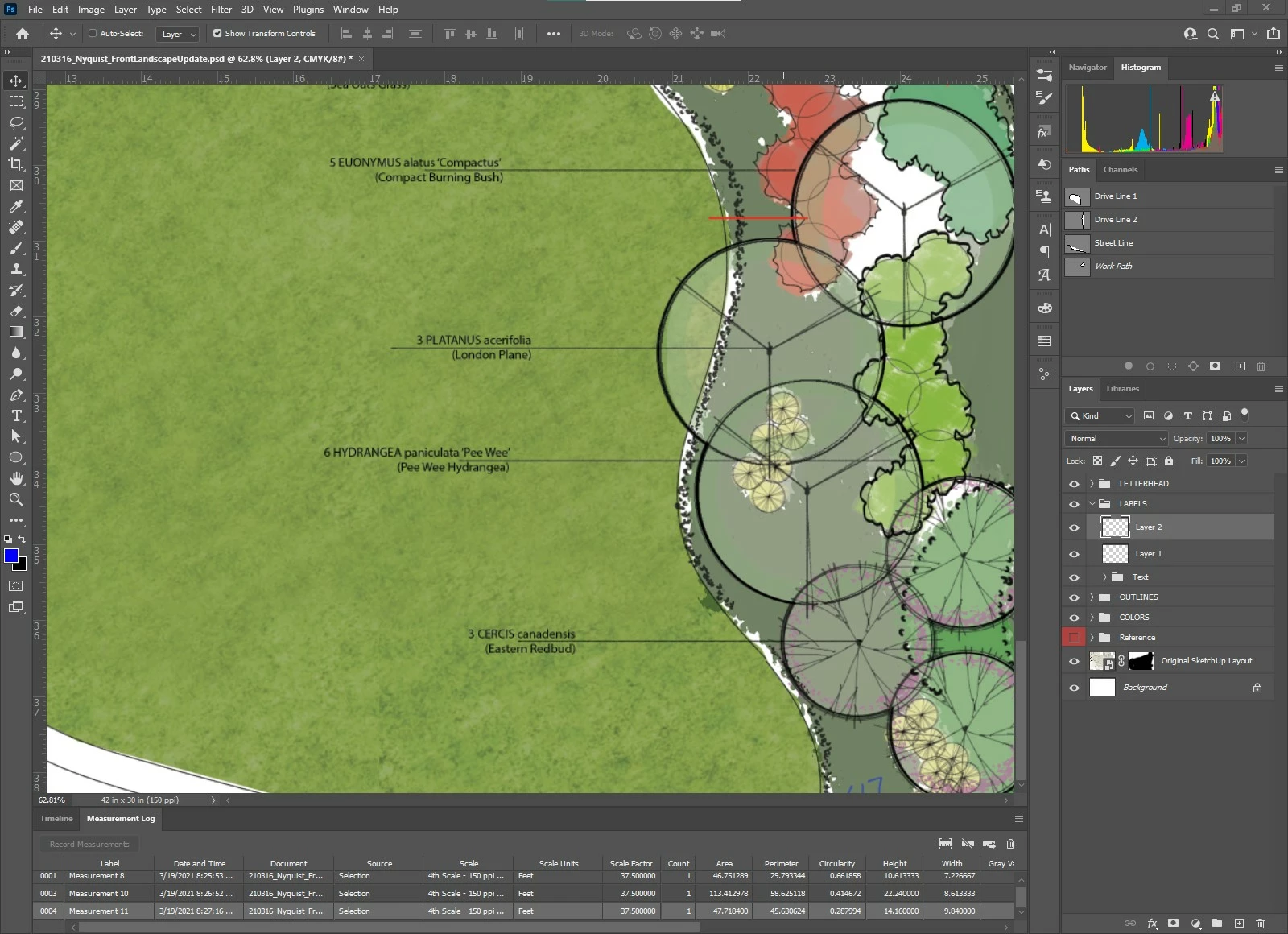Choose the Clone Stamp tool
The image size is (1288, 934).
[16, 269]
